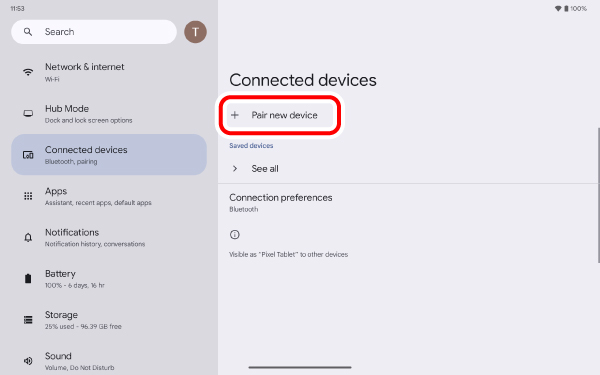
Task: Click the Battery icon in sidebar
Action: 28,279
